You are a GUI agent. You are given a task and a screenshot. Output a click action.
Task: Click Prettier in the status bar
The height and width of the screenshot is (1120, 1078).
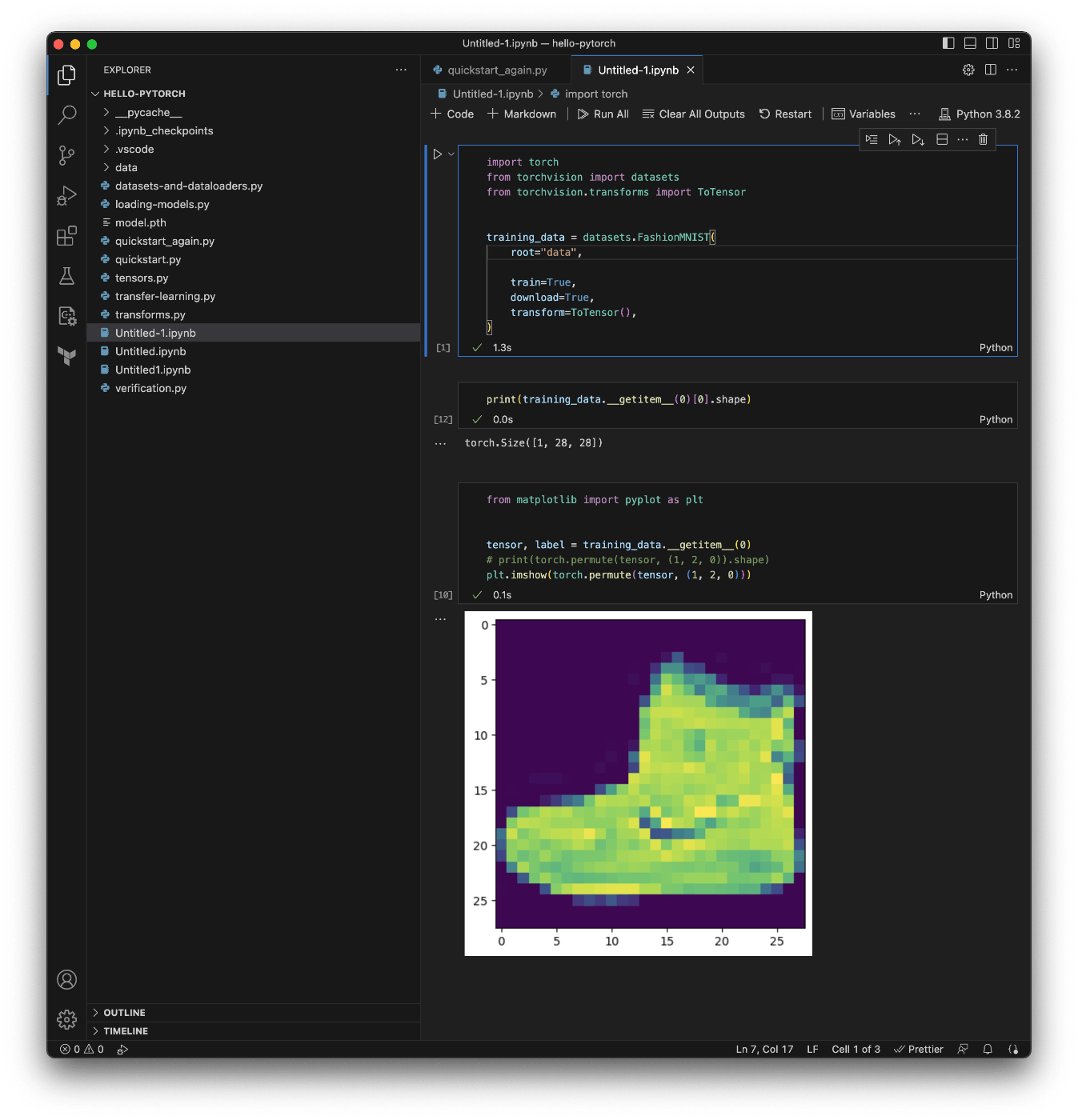[x=919, y=1050]
